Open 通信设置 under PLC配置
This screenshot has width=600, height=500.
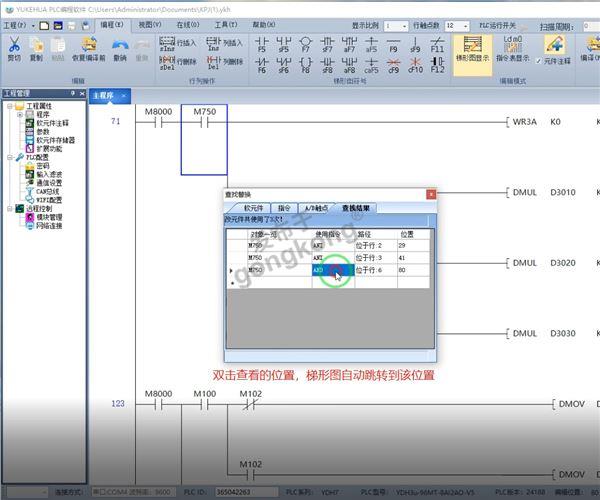[49, 183]
